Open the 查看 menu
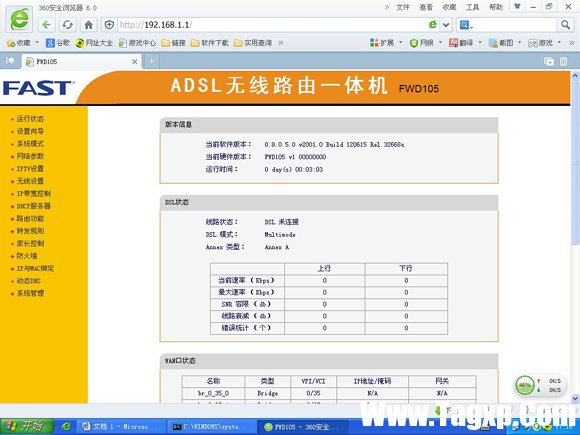The width and height of the screenshot is (580, 435). 426,7
